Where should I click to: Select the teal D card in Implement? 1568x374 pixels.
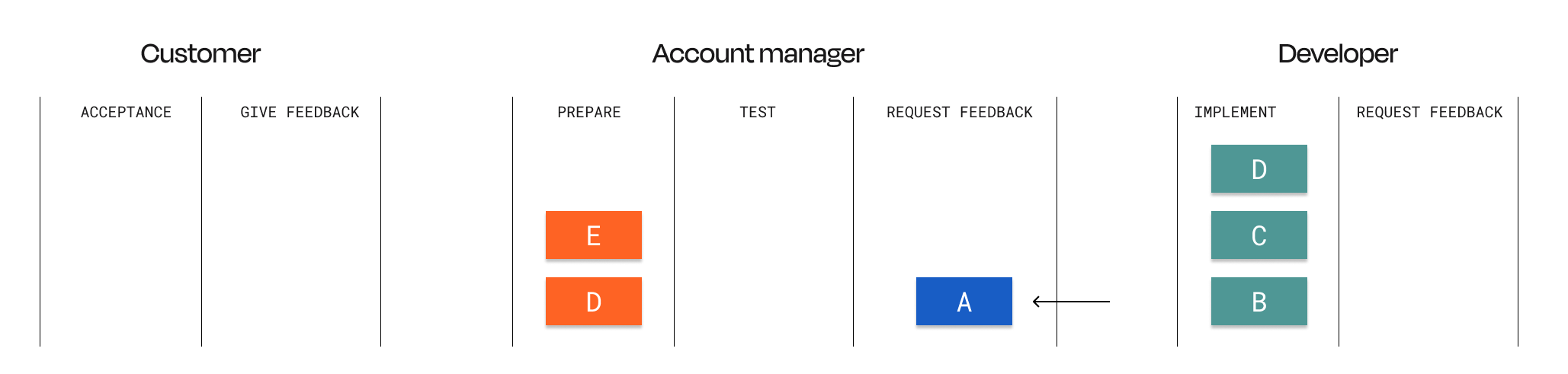click(x=1259, y=169)
